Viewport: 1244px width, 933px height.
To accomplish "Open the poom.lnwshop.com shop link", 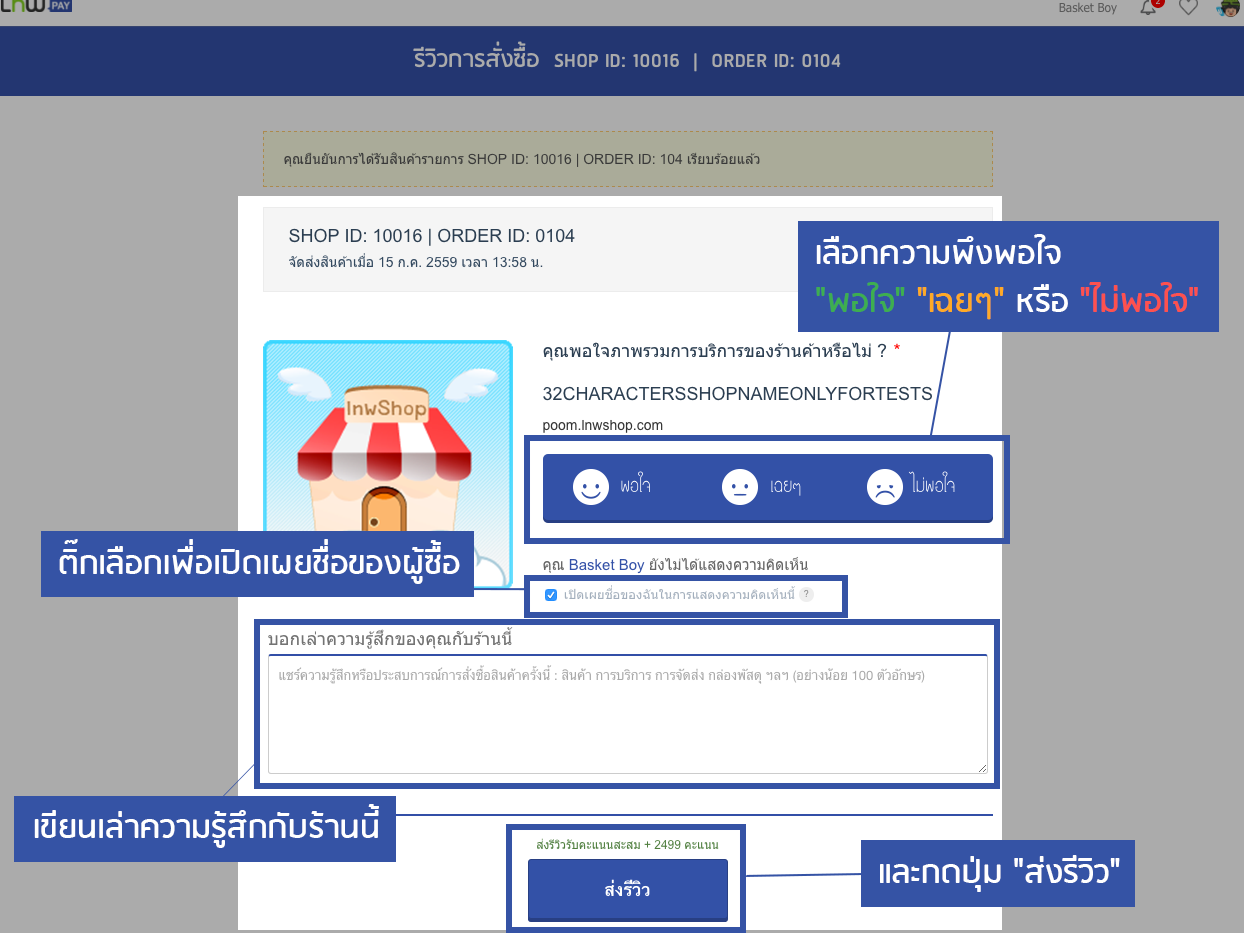I will [602, 425].
